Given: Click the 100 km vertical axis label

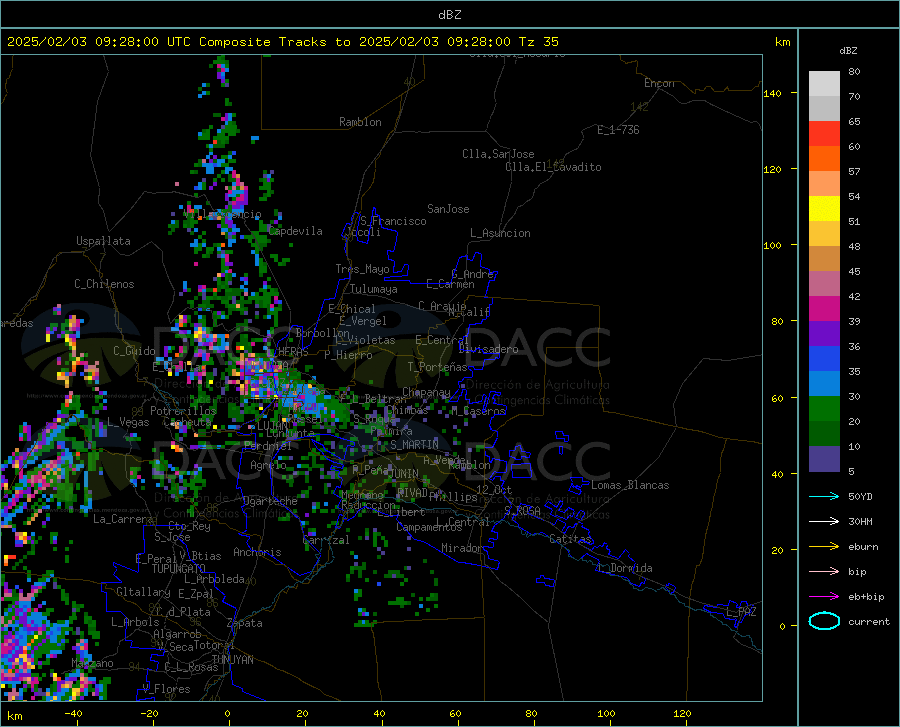Looking at the screenshot, I should 773,246.
